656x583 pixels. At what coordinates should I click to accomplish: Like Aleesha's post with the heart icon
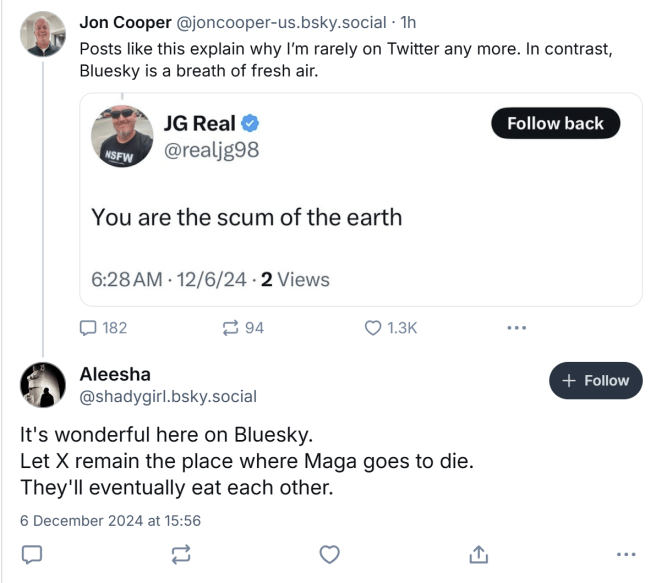330,554
